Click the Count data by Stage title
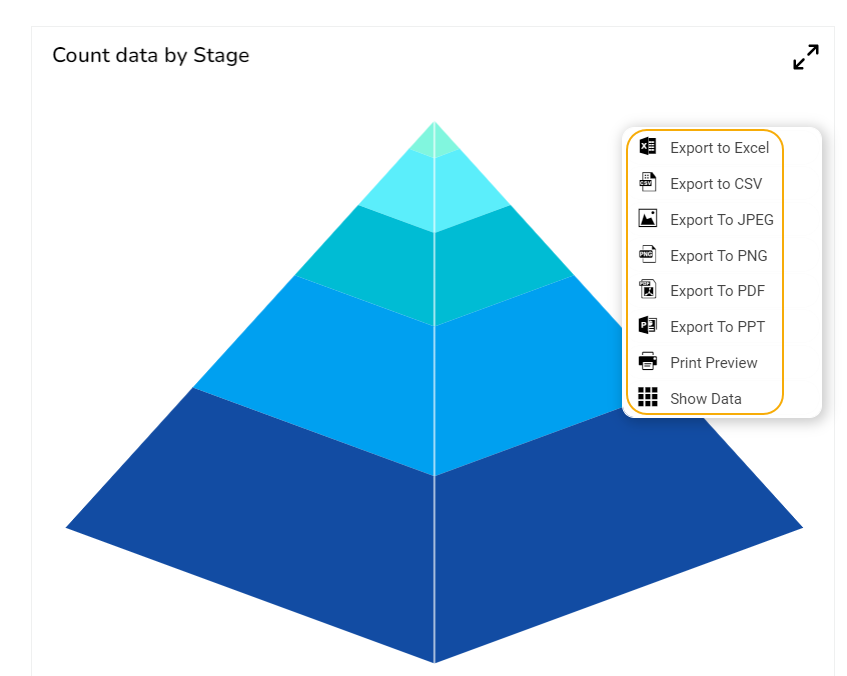847x676 pixels. click(x=151, y=56)
